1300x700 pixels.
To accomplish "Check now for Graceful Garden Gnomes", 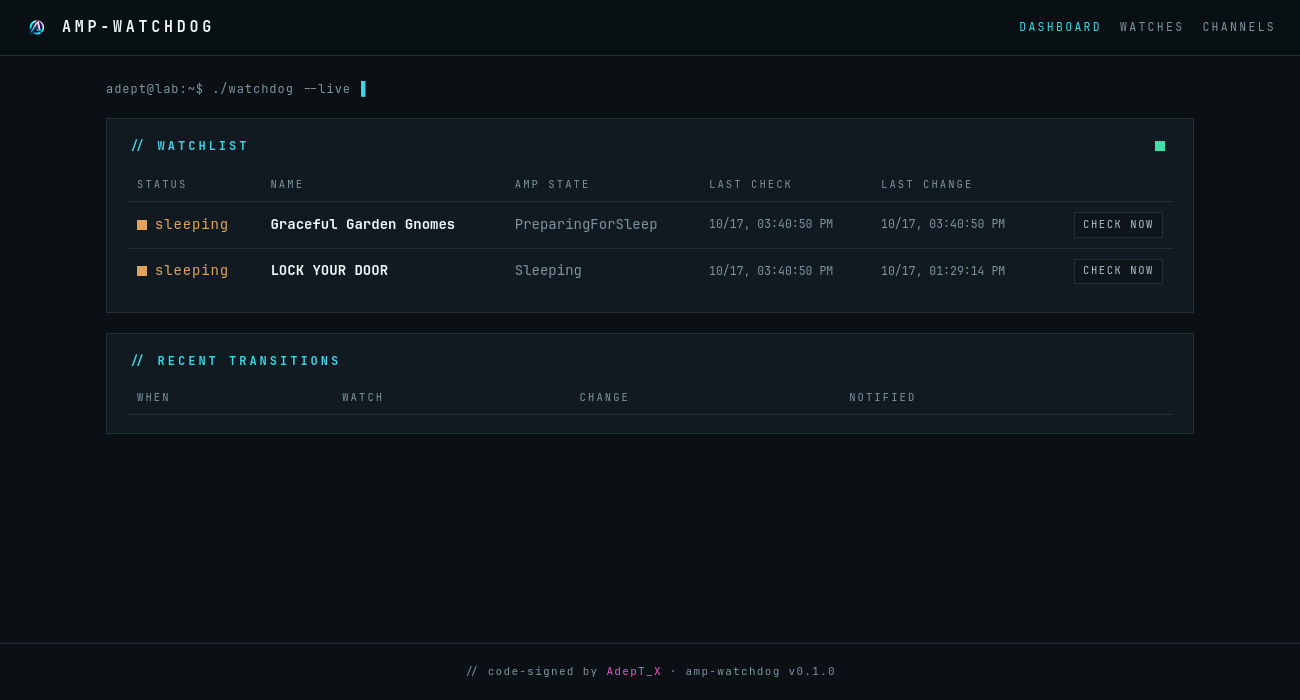I will coord(1118,225).
